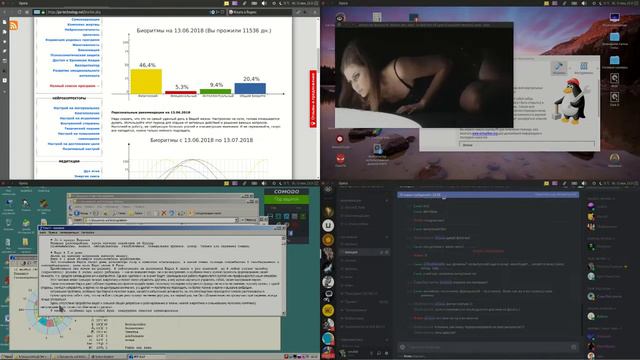
Task: Open user settings gear in Discord user panel
Action: pyautogui.click(x=387, y=353)
